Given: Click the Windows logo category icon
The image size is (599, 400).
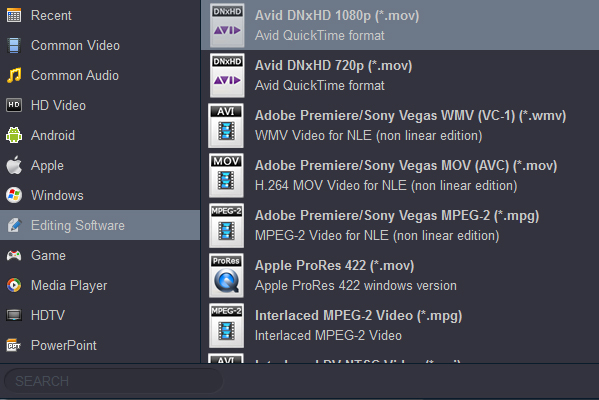Looking at the screenshot, I should point(14,195).
